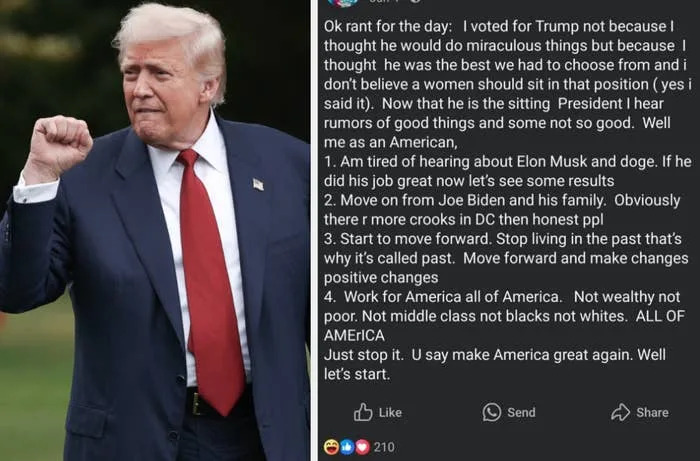View the 210 reactions count

click(384, 447)
